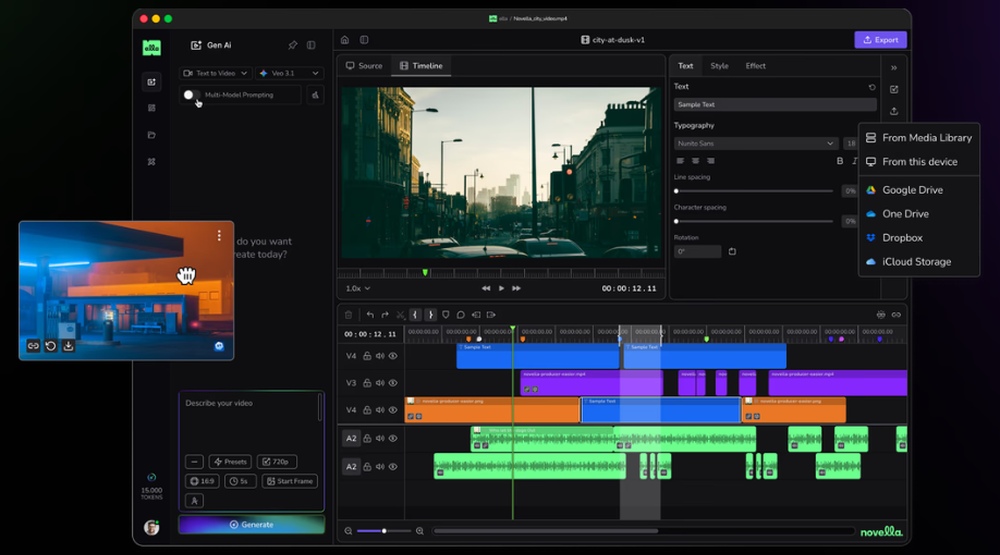Screen dimensions: 1000x555
Task: Copy link of generated thumbnail clip
Action: click(x=33, y=346)
